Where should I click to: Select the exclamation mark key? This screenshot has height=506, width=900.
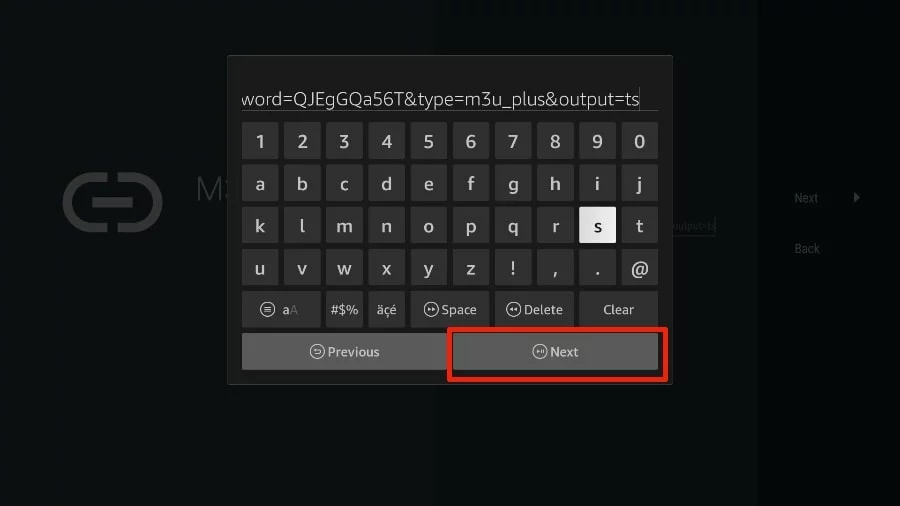click(513, 267)
